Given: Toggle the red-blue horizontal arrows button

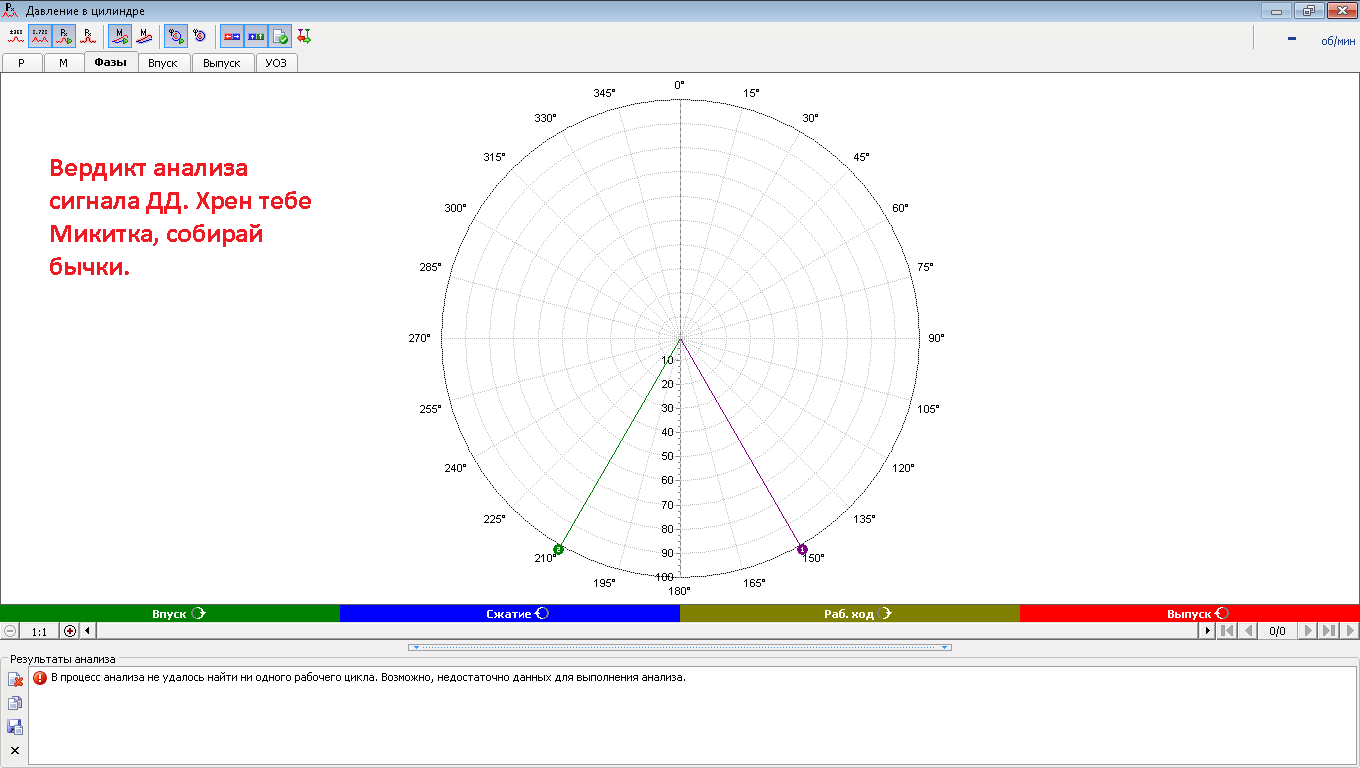Looking at the screenshot, I should click(231, 36).
